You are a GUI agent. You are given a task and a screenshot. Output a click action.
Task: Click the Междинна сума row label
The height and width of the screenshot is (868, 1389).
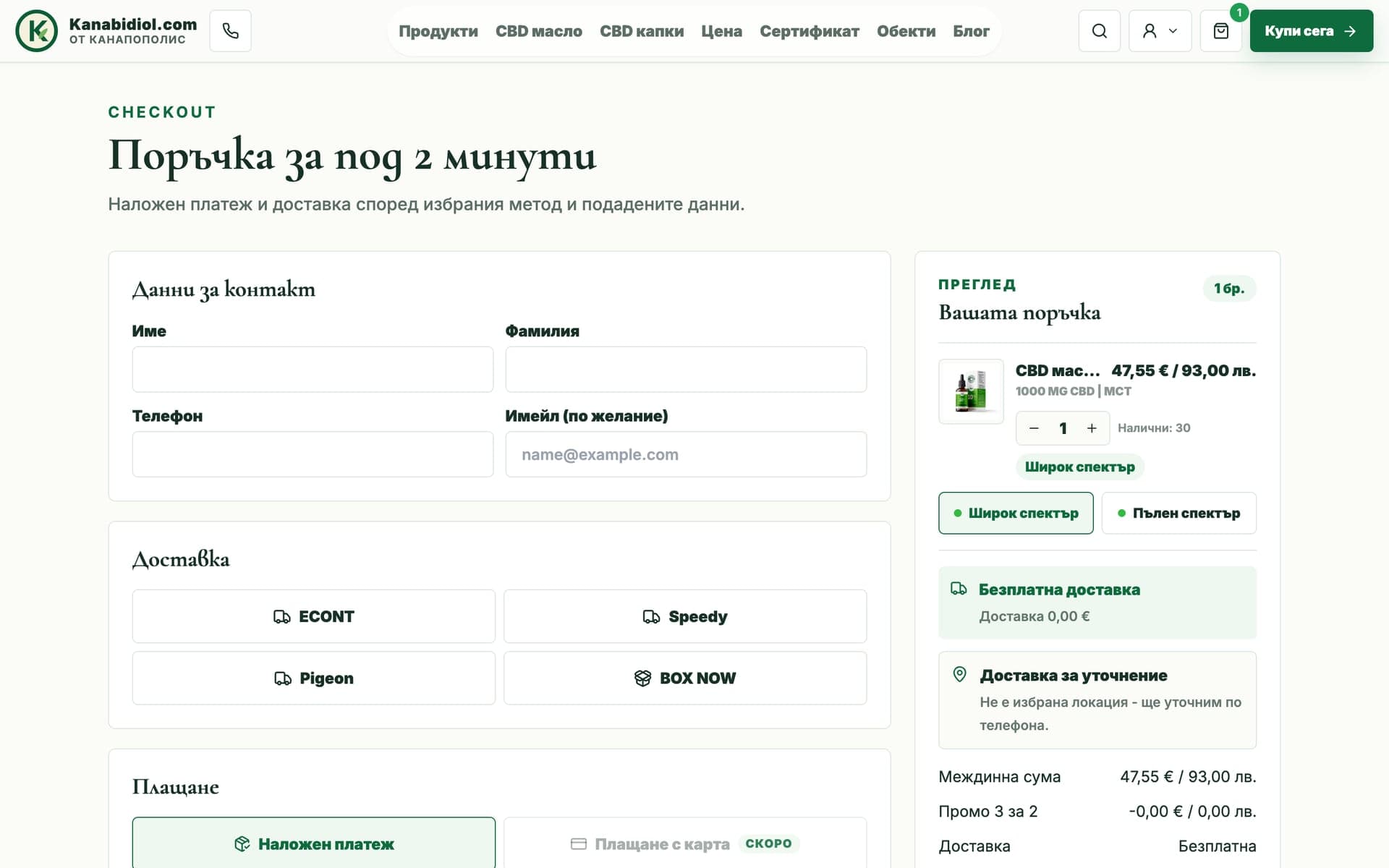pyautogui.click(x=999, y=777)
